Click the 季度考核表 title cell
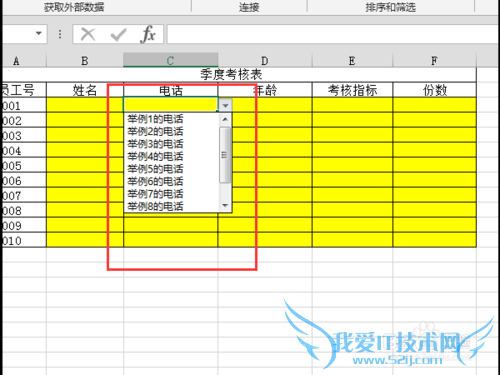This screenshot has height=375, width=500. click(239, 75)
